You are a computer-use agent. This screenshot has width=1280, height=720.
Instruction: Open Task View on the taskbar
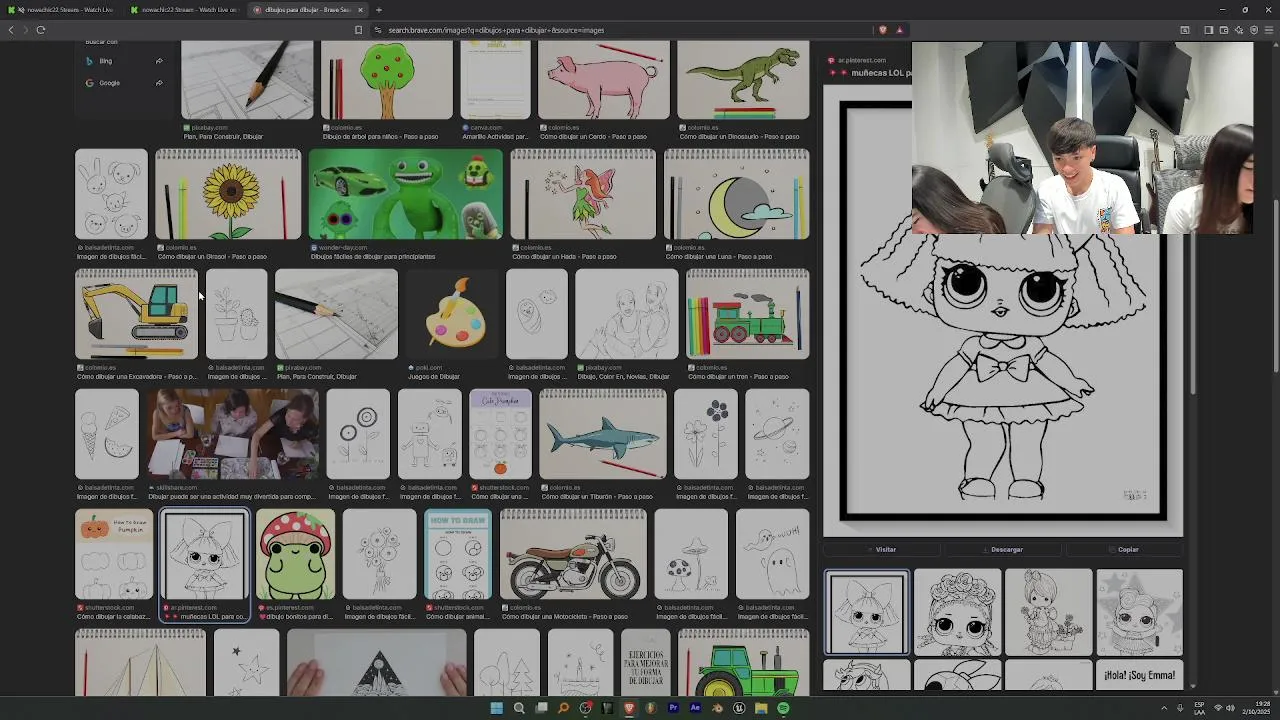pos(541,708)
